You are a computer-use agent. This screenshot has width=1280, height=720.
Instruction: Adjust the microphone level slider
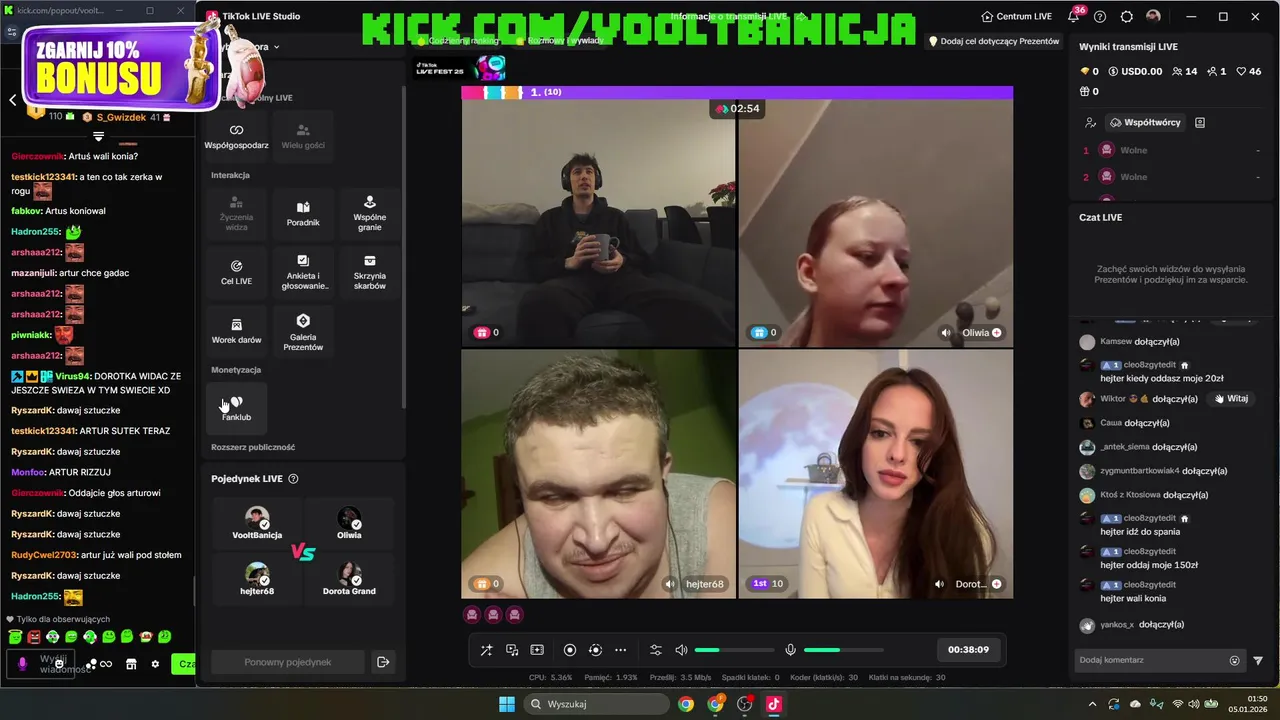pyautogui.click(x=843, y=650)
